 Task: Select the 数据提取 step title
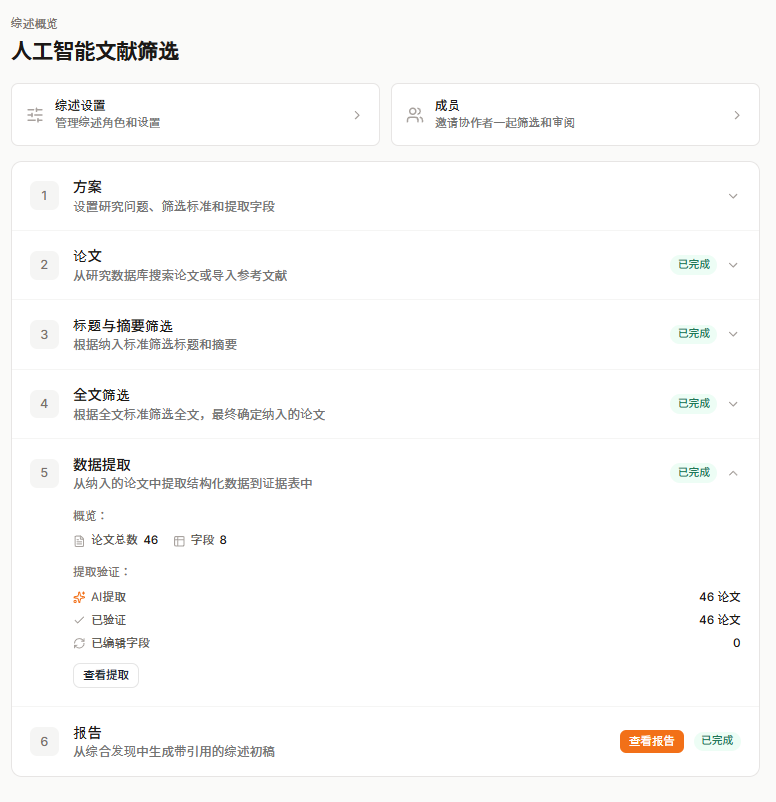tap(102, 465)
